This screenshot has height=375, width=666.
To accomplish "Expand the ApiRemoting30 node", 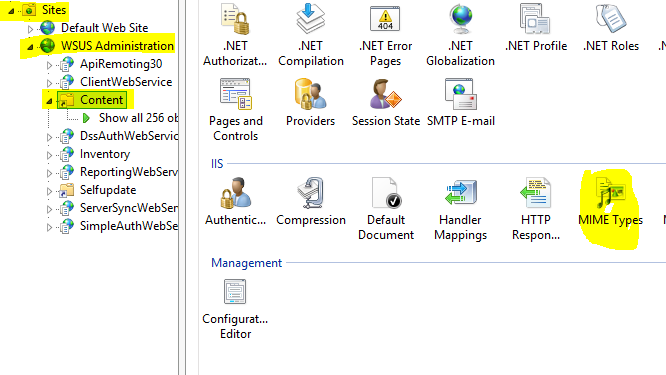I will [x=49, y=65].
